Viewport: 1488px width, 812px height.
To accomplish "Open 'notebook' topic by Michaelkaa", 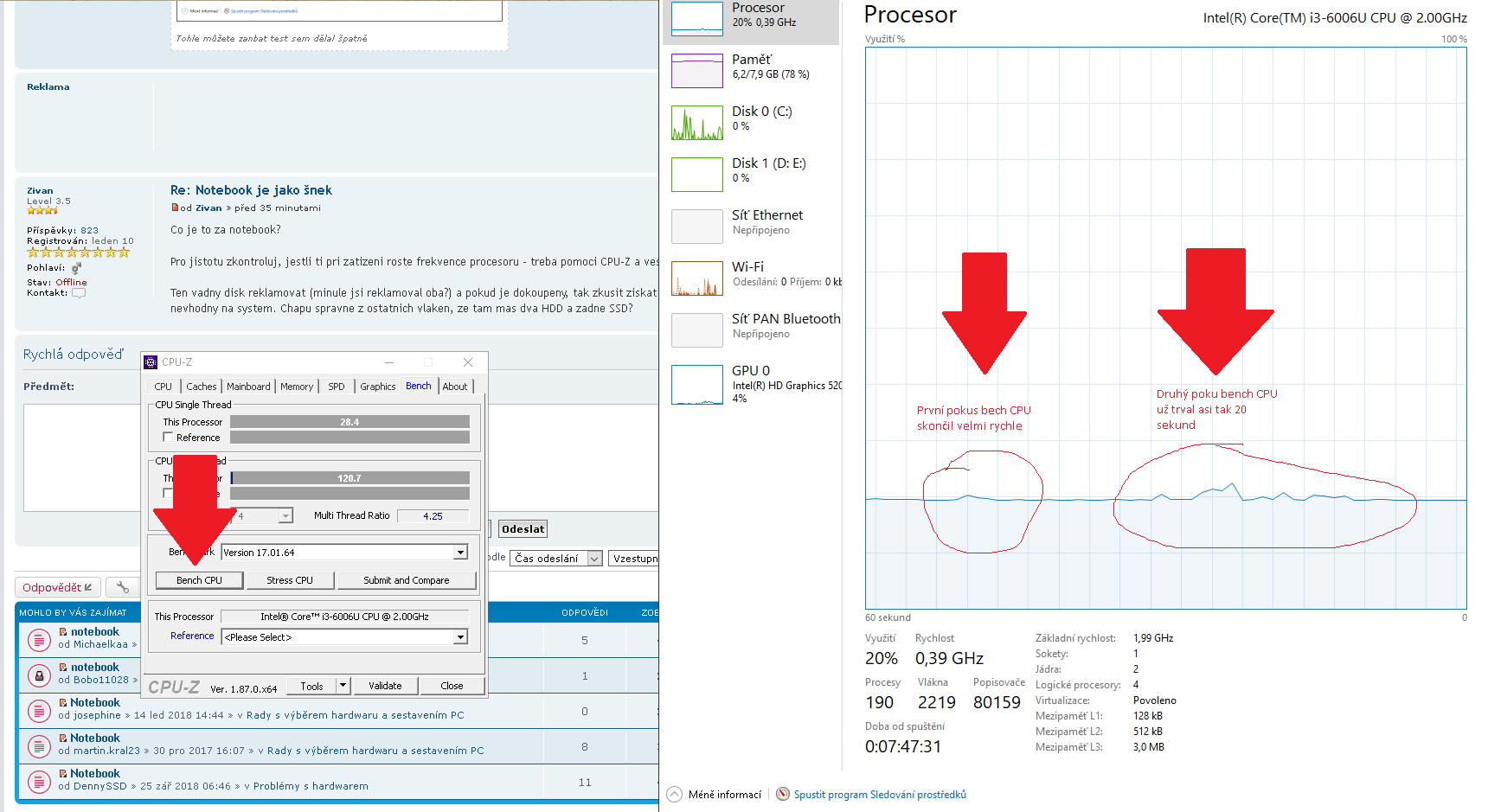I will click(x=95, y=632).
